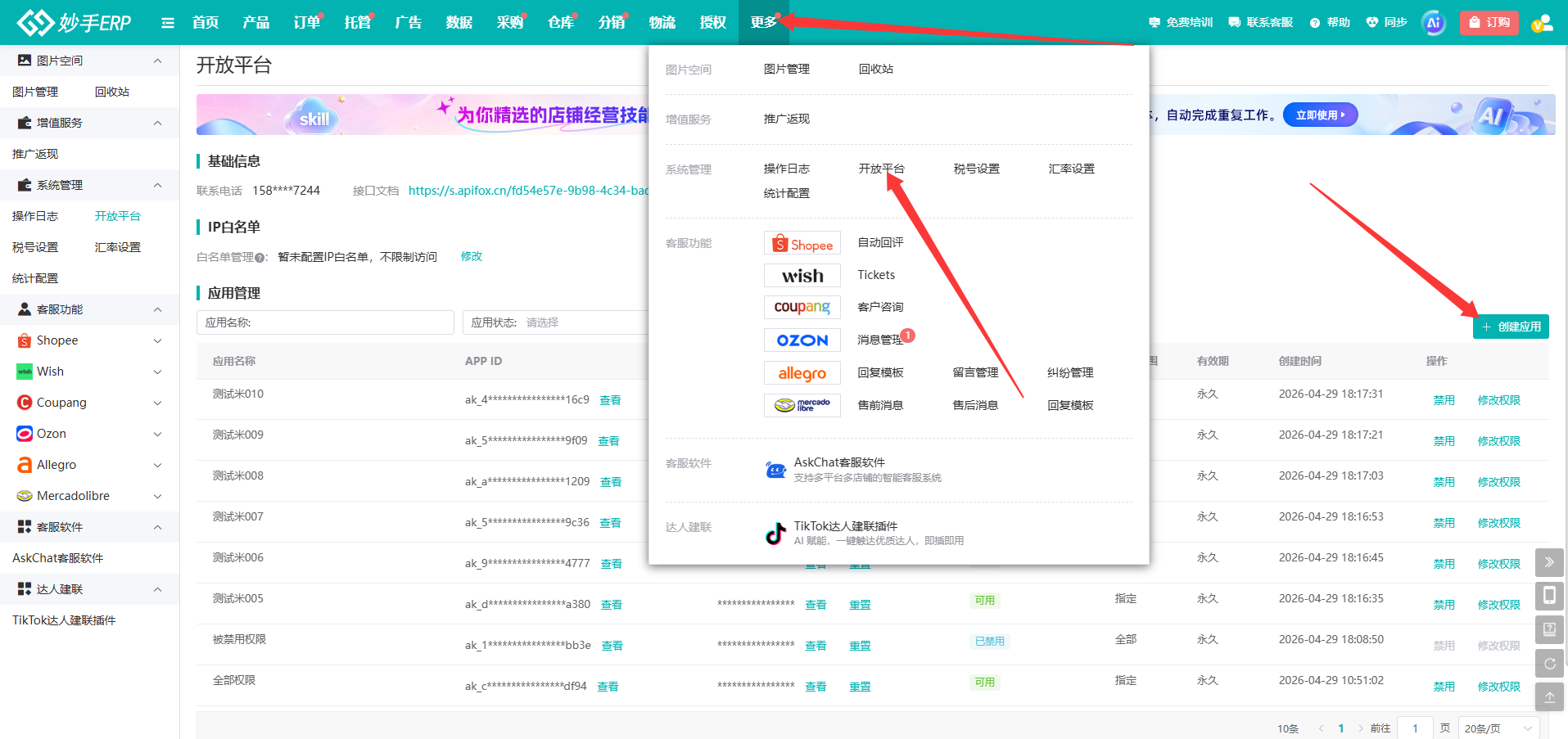Collapse the 增值服务 sidebar section
The image size is (1568, 739).
(x=157, y=123)
